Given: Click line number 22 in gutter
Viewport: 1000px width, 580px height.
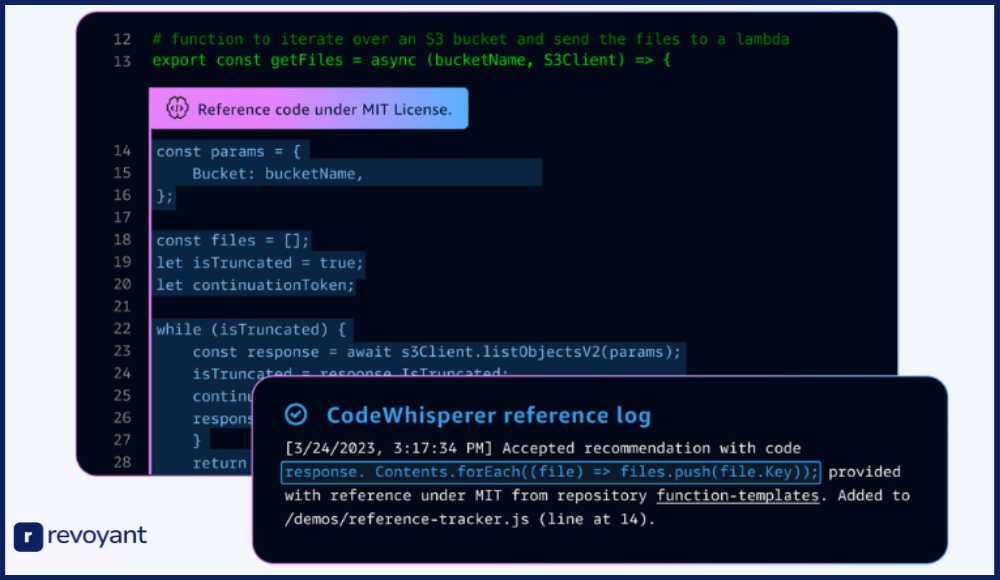Looking at the screenshot, I should (122, 329).
